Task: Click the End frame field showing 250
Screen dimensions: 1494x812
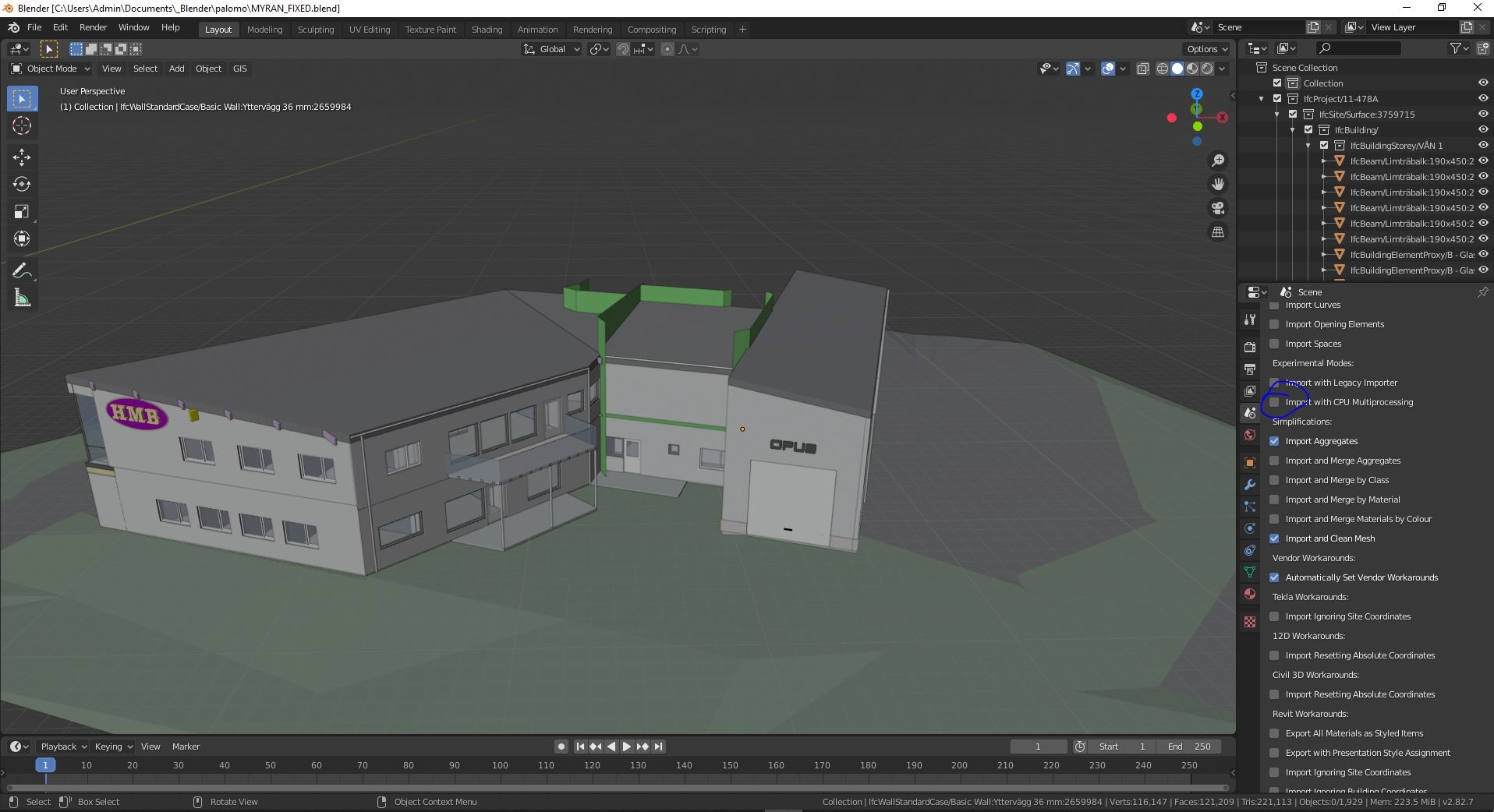Action: pos(1188,747)
